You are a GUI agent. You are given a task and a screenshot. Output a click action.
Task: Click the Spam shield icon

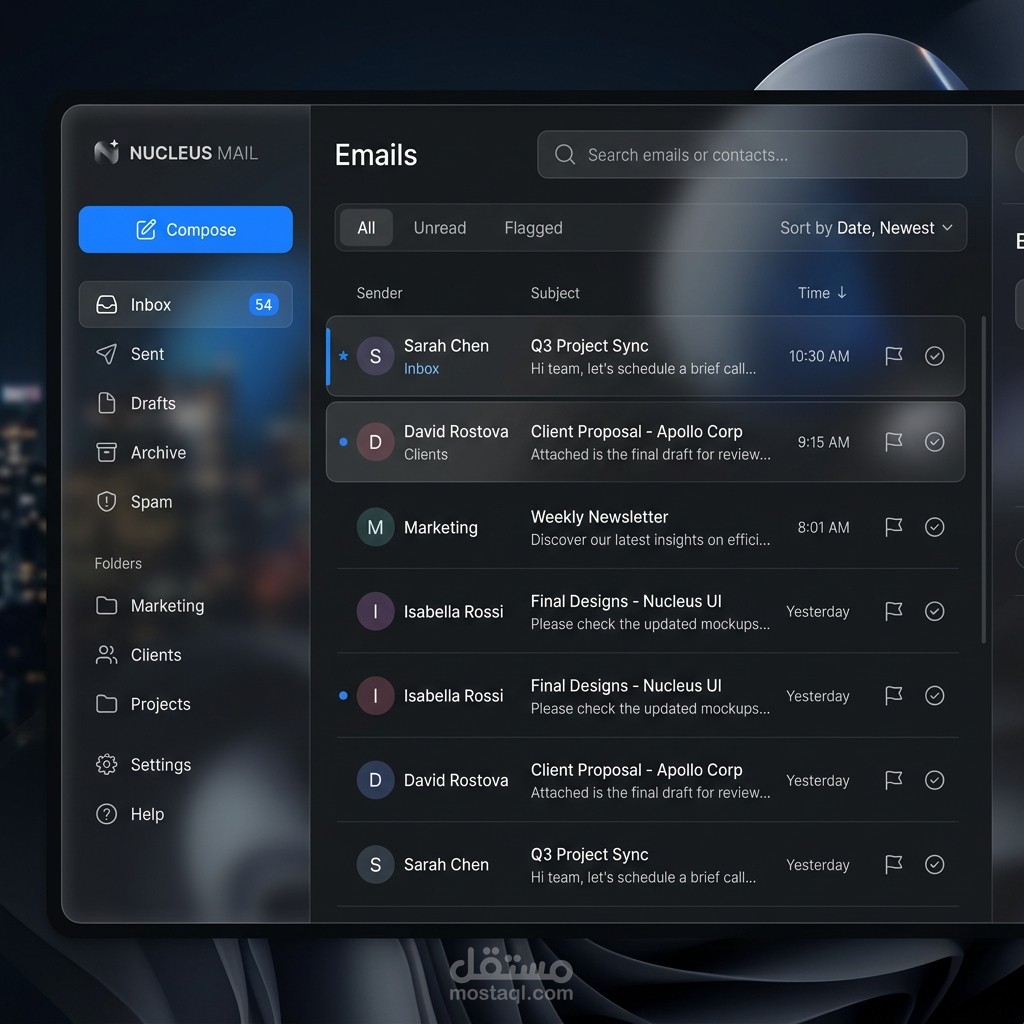click(x=106, y=502)
